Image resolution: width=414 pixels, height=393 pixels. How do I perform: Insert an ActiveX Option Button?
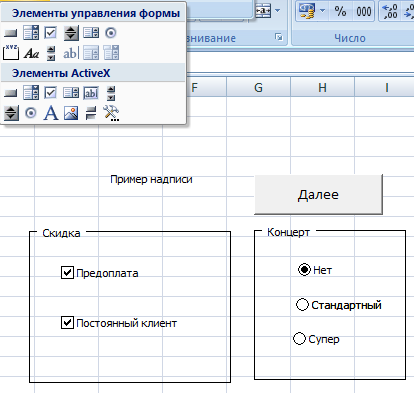[31, 113]
